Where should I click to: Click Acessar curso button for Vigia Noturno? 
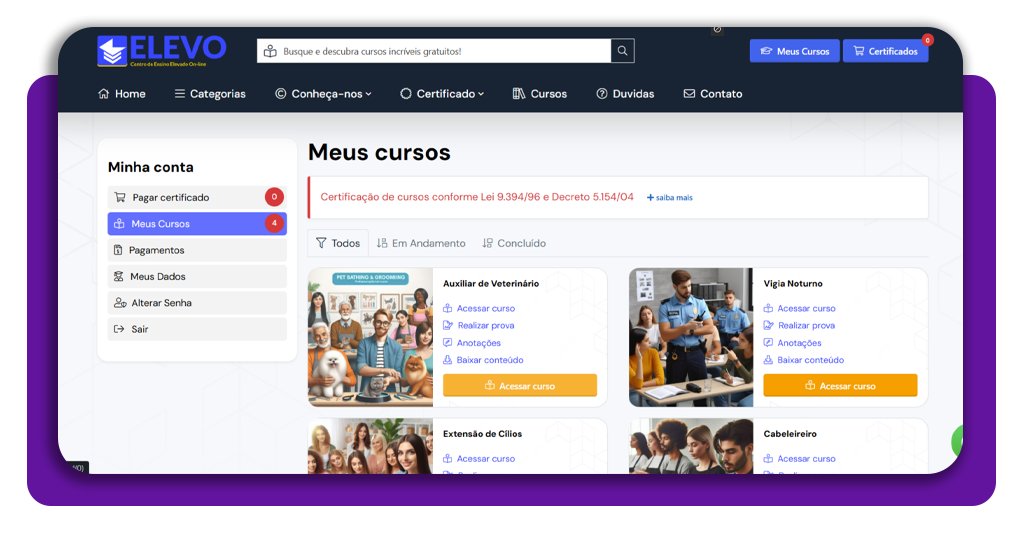[840, 386]
